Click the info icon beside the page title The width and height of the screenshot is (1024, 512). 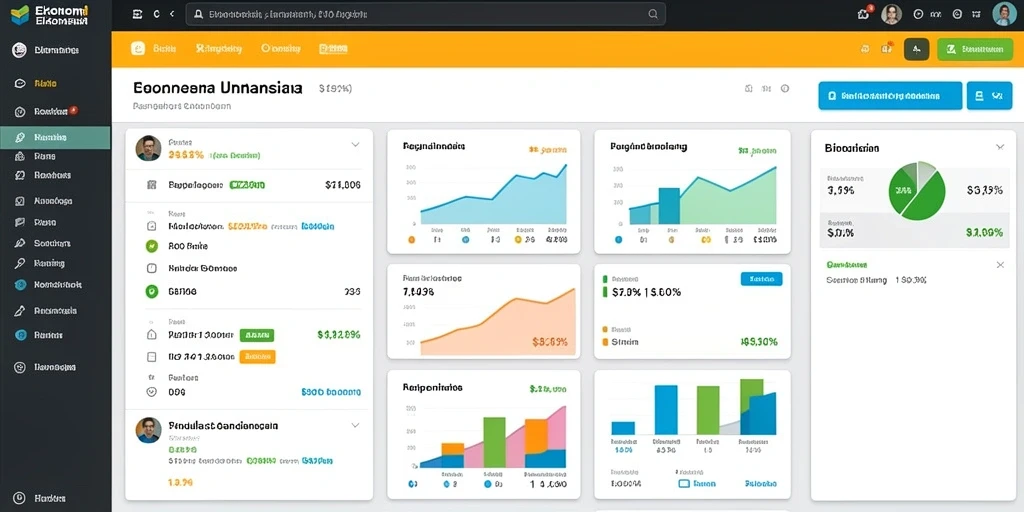tap(785, 88)
